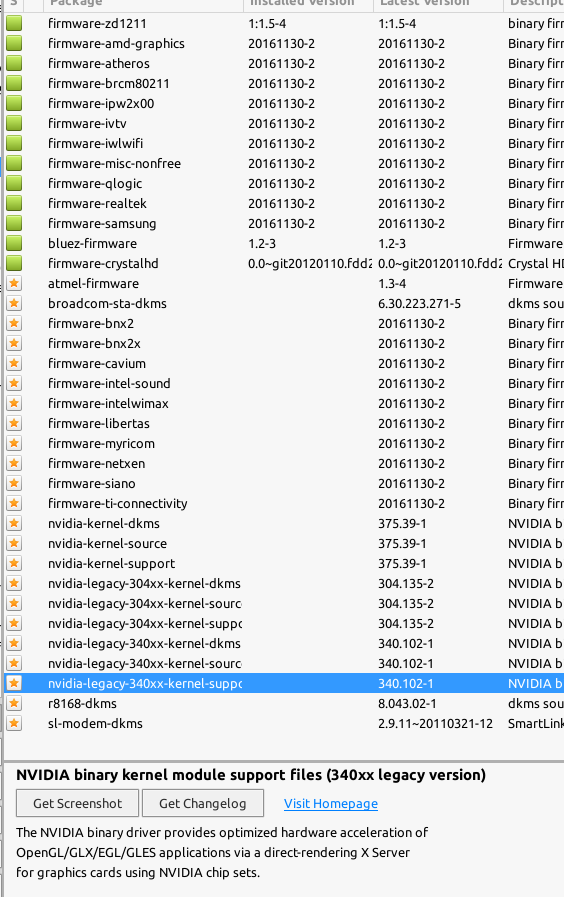This screenshot has width=564, height=897.
Task: Click star status icon for atmel-firmware
Action: coord(14,283)
